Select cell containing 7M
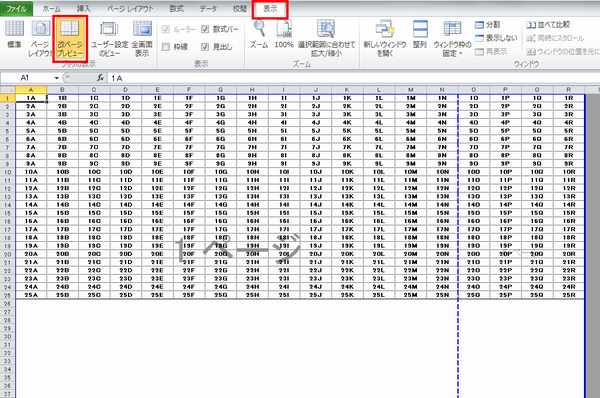The height and width of the screenshot is (398, 600). pyautogui.click(x=411, y=147)
